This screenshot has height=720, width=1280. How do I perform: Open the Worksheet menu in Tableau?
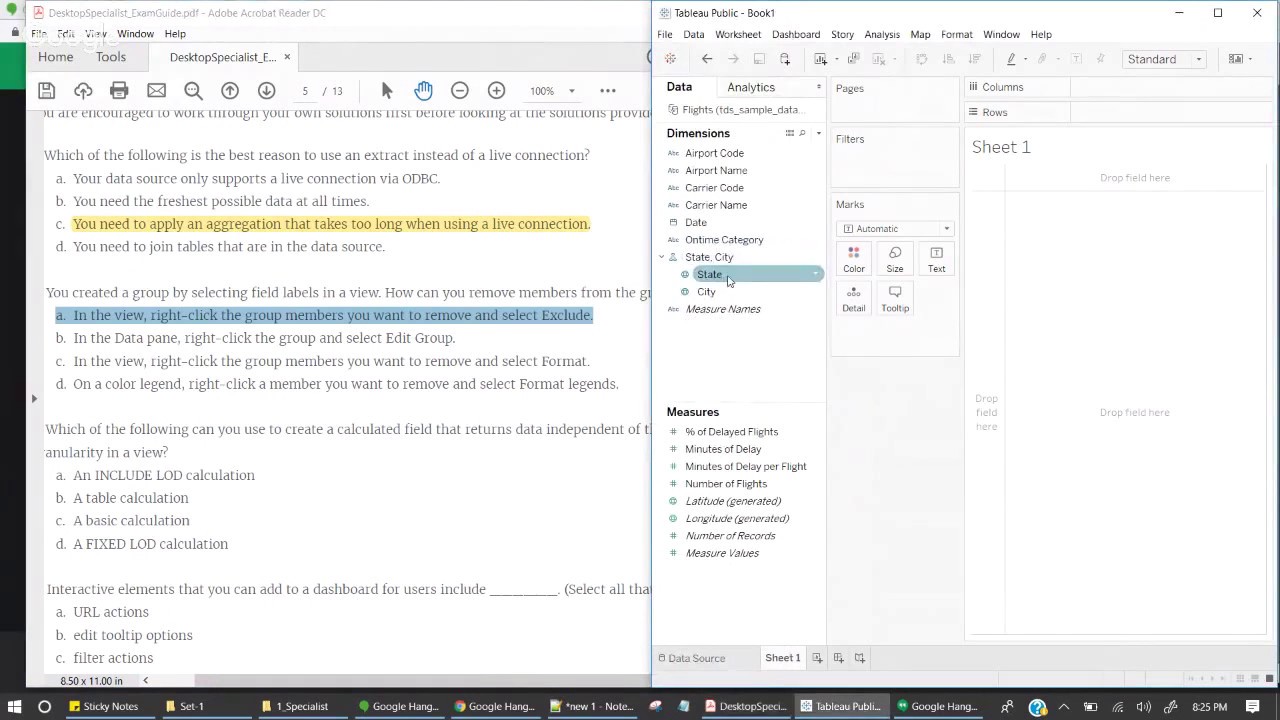738,34
